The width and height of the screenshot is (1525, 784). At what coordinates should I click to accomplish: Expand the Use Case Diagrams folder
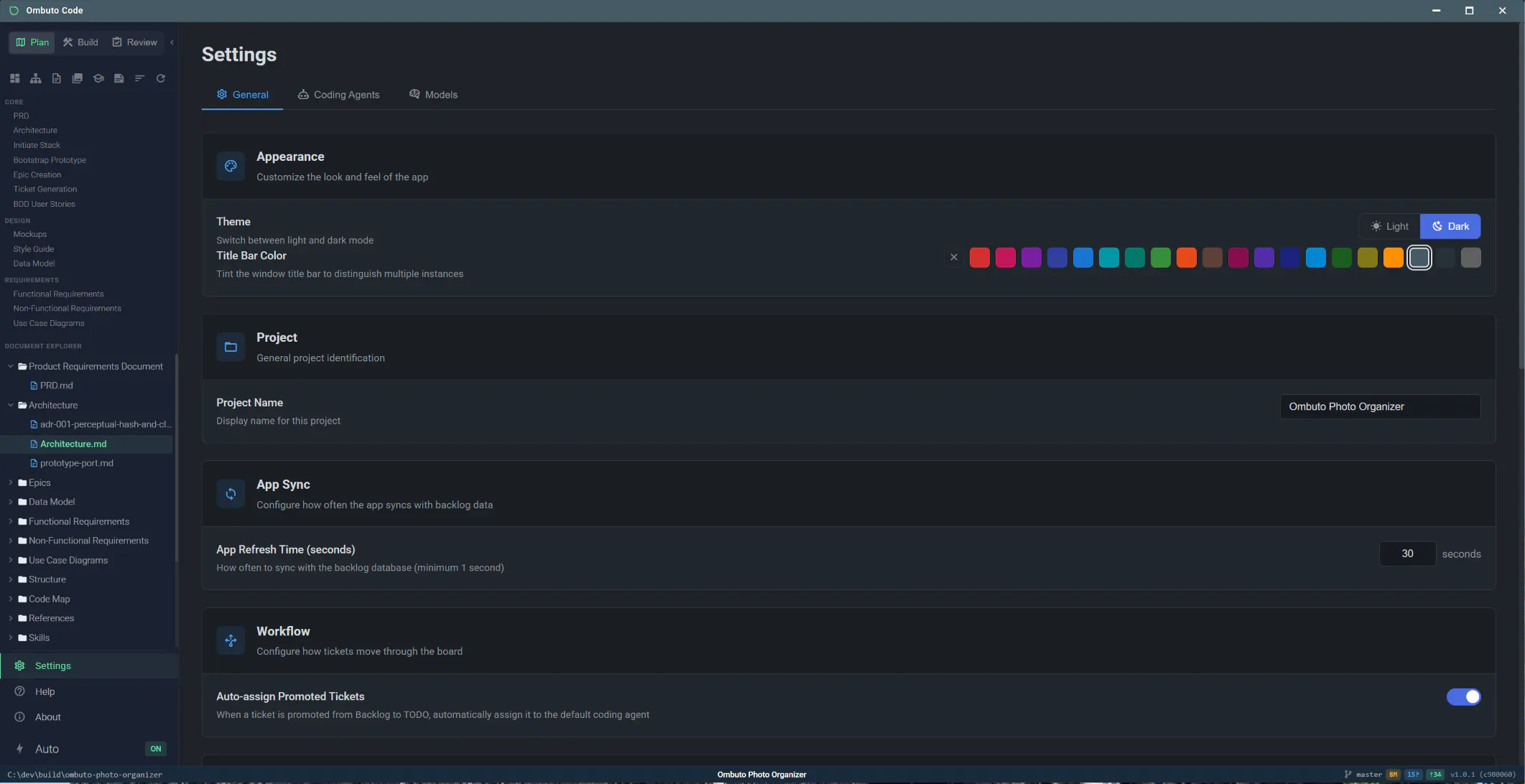[x=11, y=560]
